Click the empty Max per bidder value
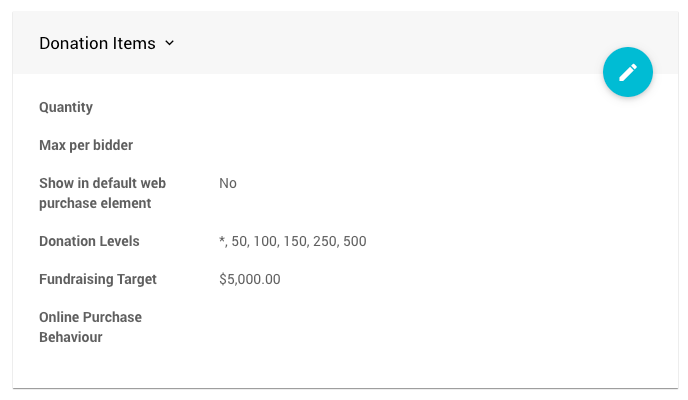Screen dimensions: 688x400 coord(300,145)
